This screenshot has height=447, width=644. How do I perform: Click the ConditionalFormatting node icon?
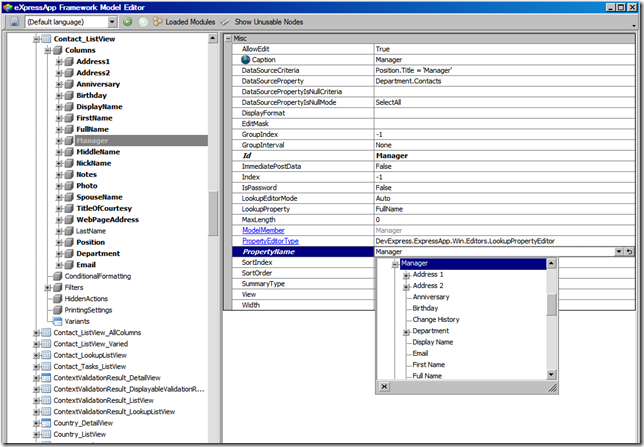pos(58,276)
